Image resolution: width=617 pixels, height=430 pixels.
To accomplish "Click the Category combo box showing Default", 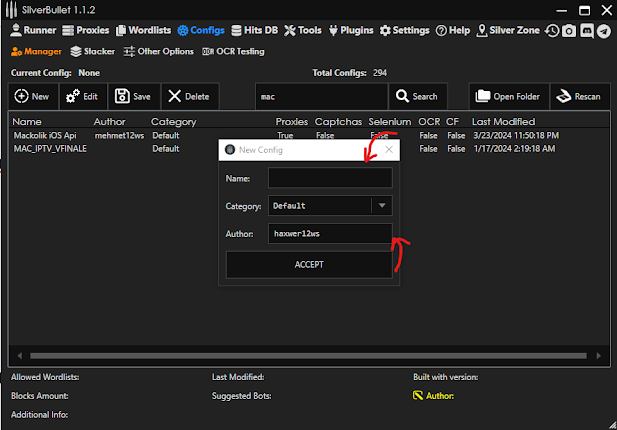I will [330, 205].
